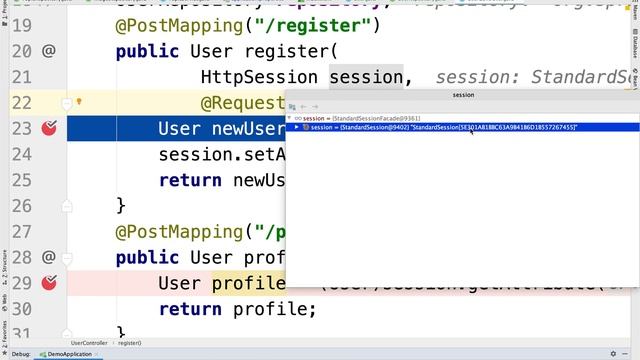Toggle the breakpoint on line 29
This screenshot has width=640, height=360.
coord(49,282)
